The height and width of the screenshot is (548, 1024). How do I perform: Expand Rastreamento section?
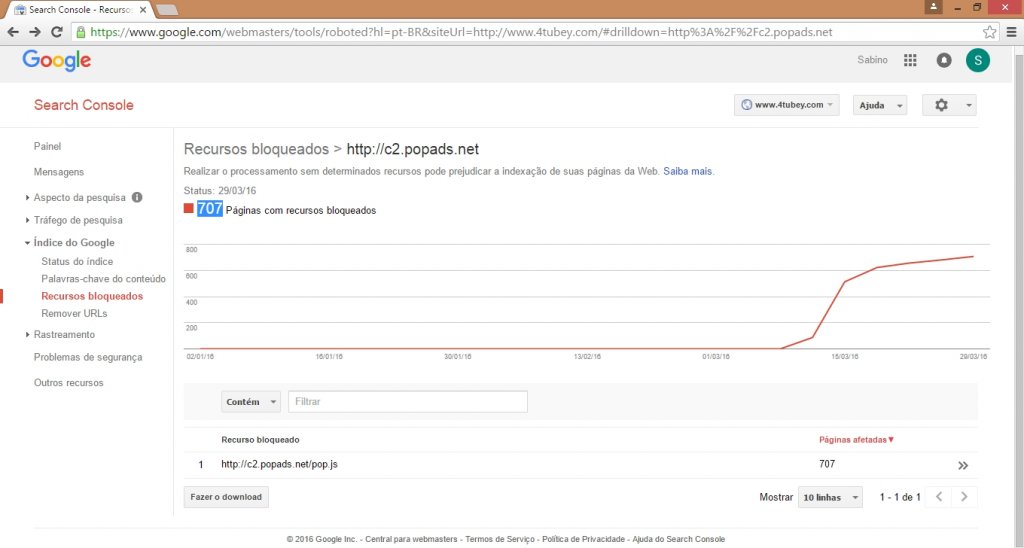[27, 334]
